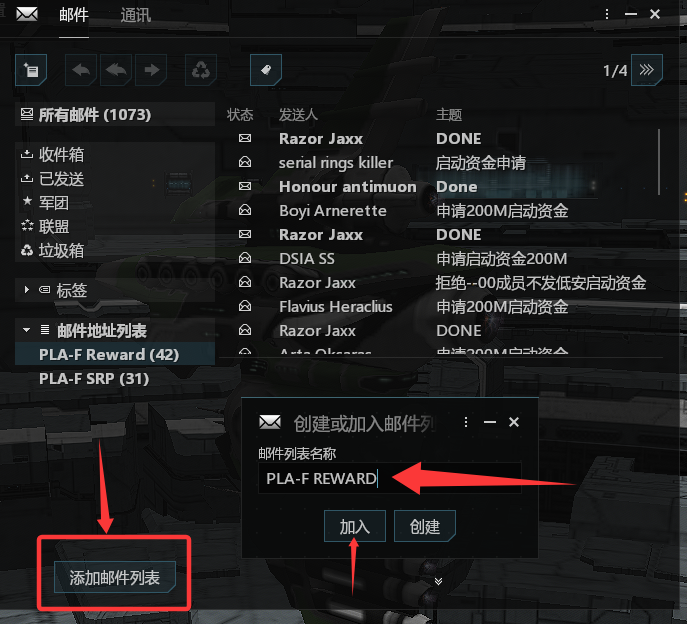687x624 pixels.
Task: Click the 加入 join button
Action: [x=355, y=526]
